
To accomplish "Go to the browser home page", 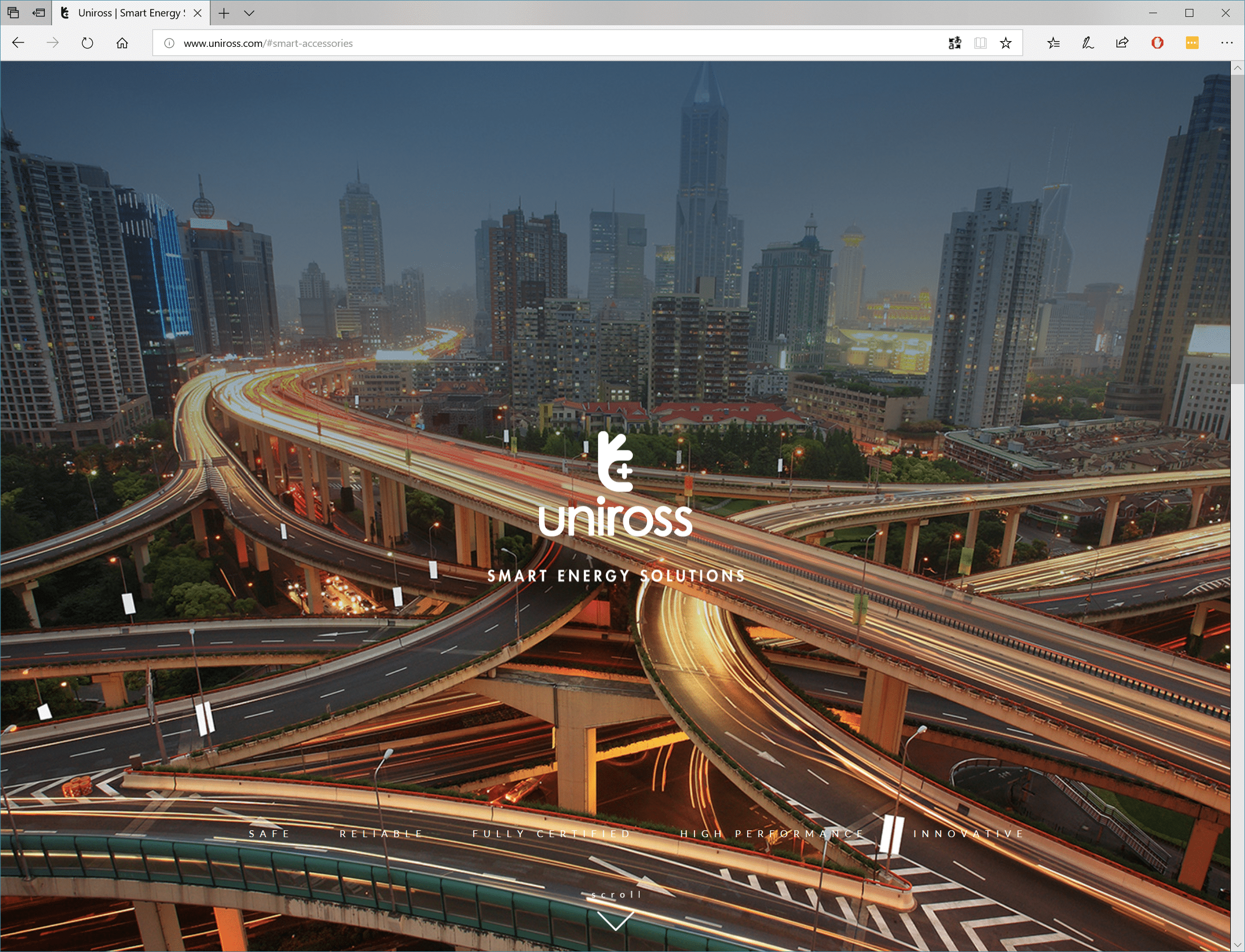I will (122, 43).
